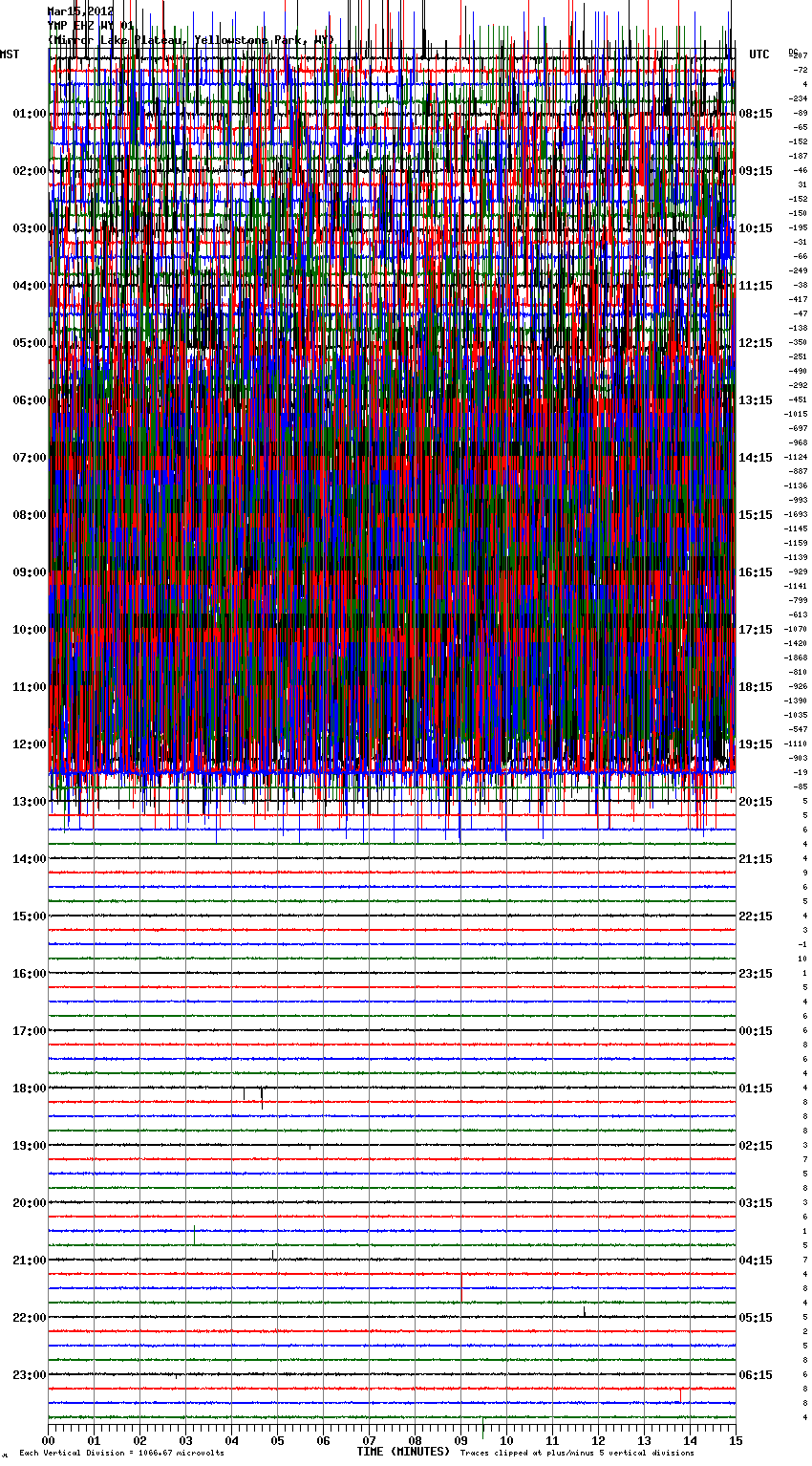Image resolution: width=812 pixels, height=1466 pixels.
Task: Click the 'MST' timezone label
Action: (10, 54)
